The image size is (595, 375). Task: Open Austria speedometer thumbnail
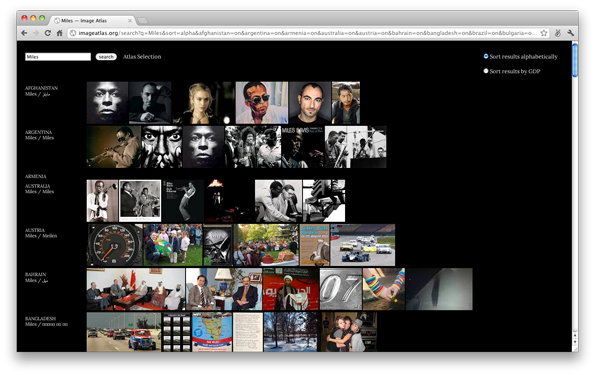coord(115,245)
